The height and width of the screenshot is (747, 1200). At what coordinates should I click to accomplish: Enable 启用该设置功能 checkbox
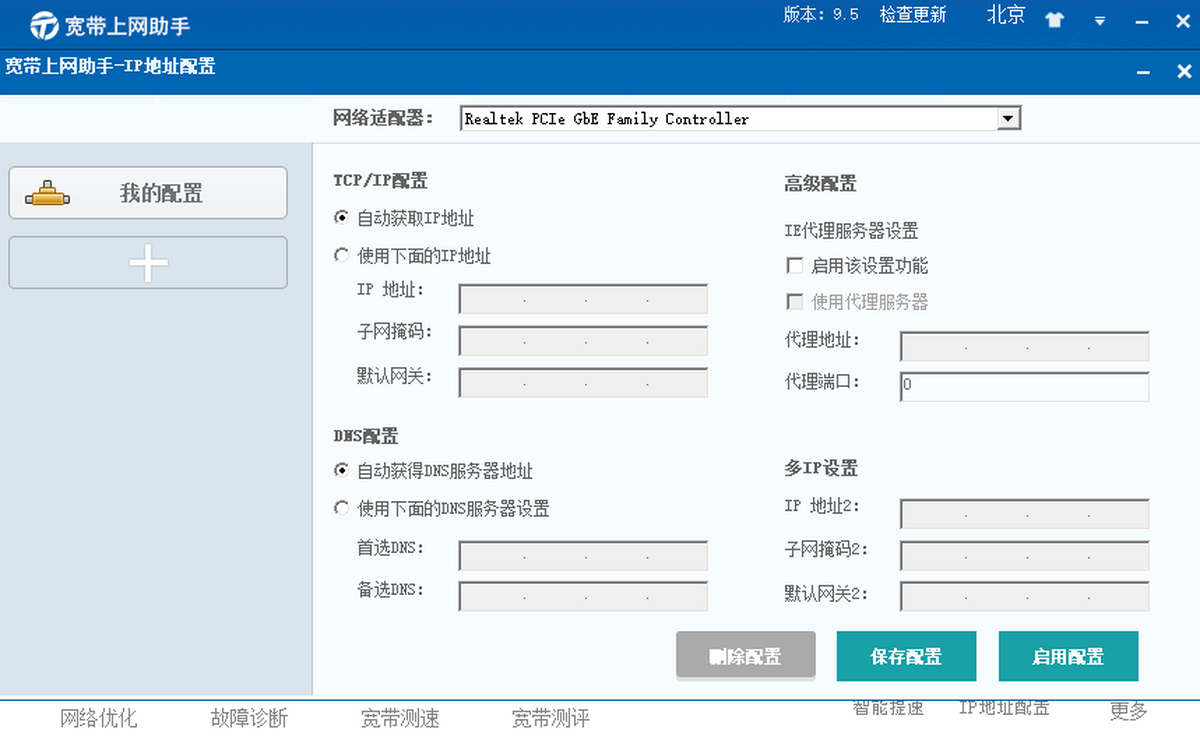795,266
